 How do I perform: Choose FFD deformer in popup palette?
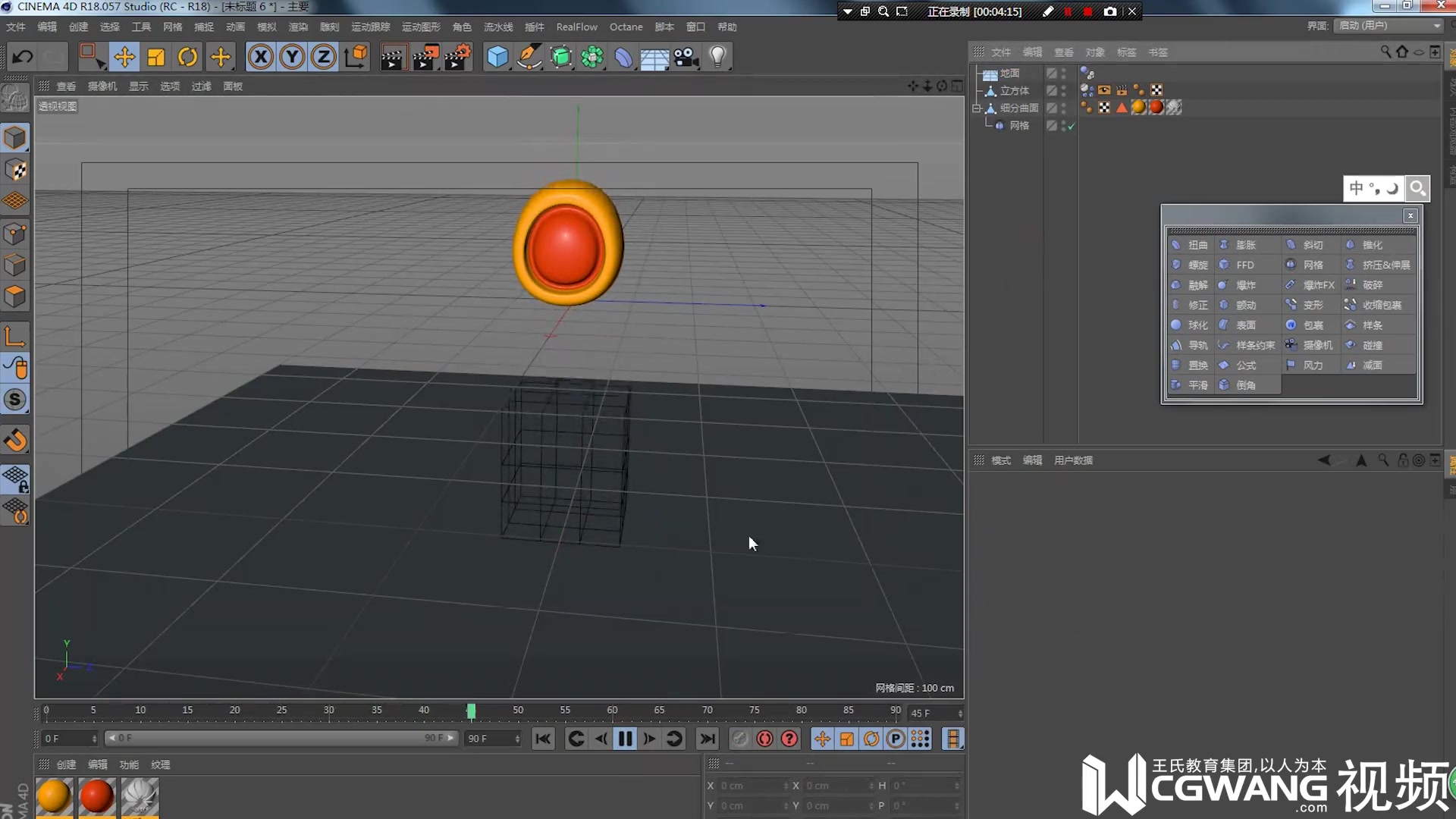pos(1244,265)
